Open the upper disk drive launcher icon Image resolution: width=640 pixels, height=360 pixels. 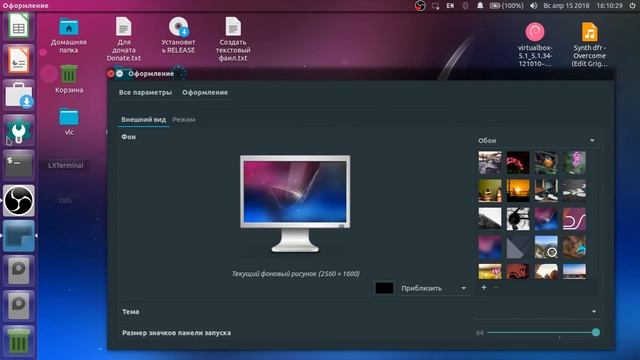pyautogui.click(x=19, y=270)
